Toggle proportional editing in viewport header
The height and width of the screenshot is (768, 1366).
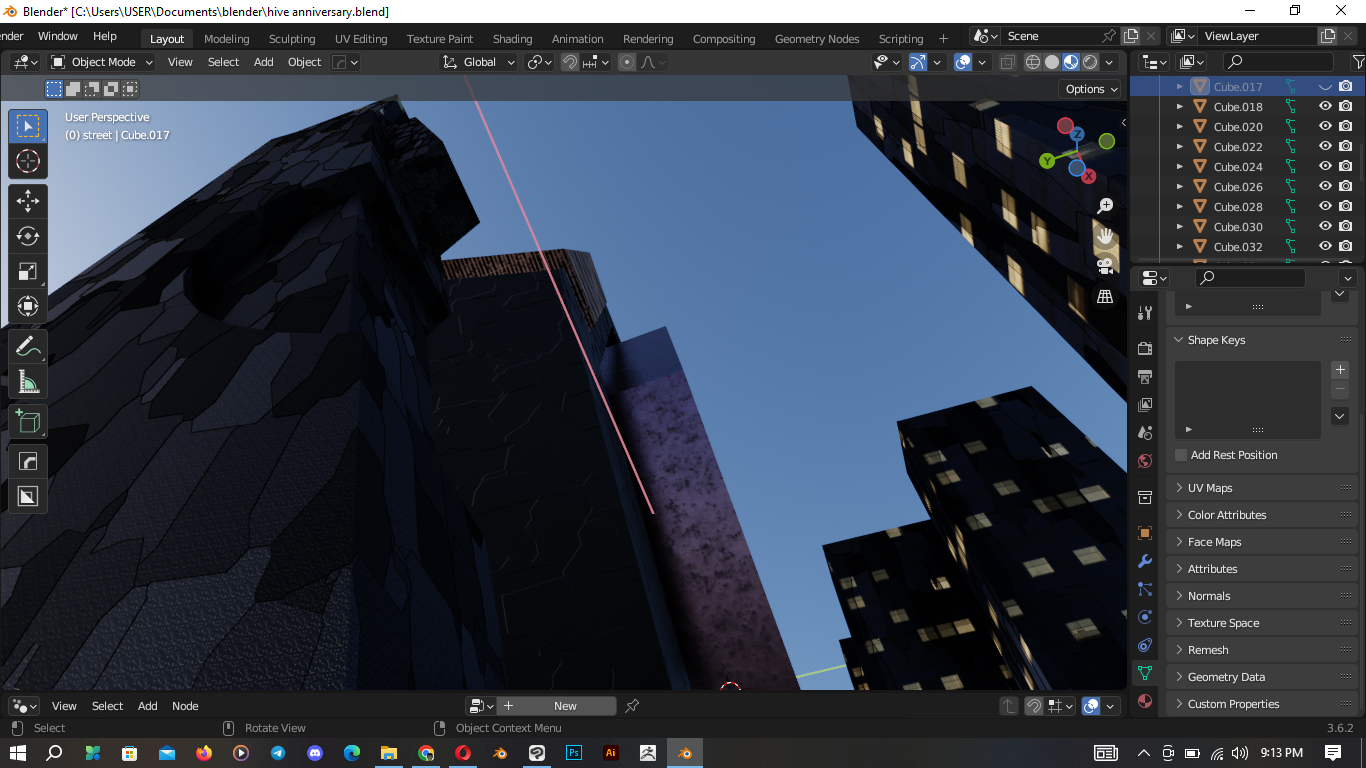click(x=627, y=62)
